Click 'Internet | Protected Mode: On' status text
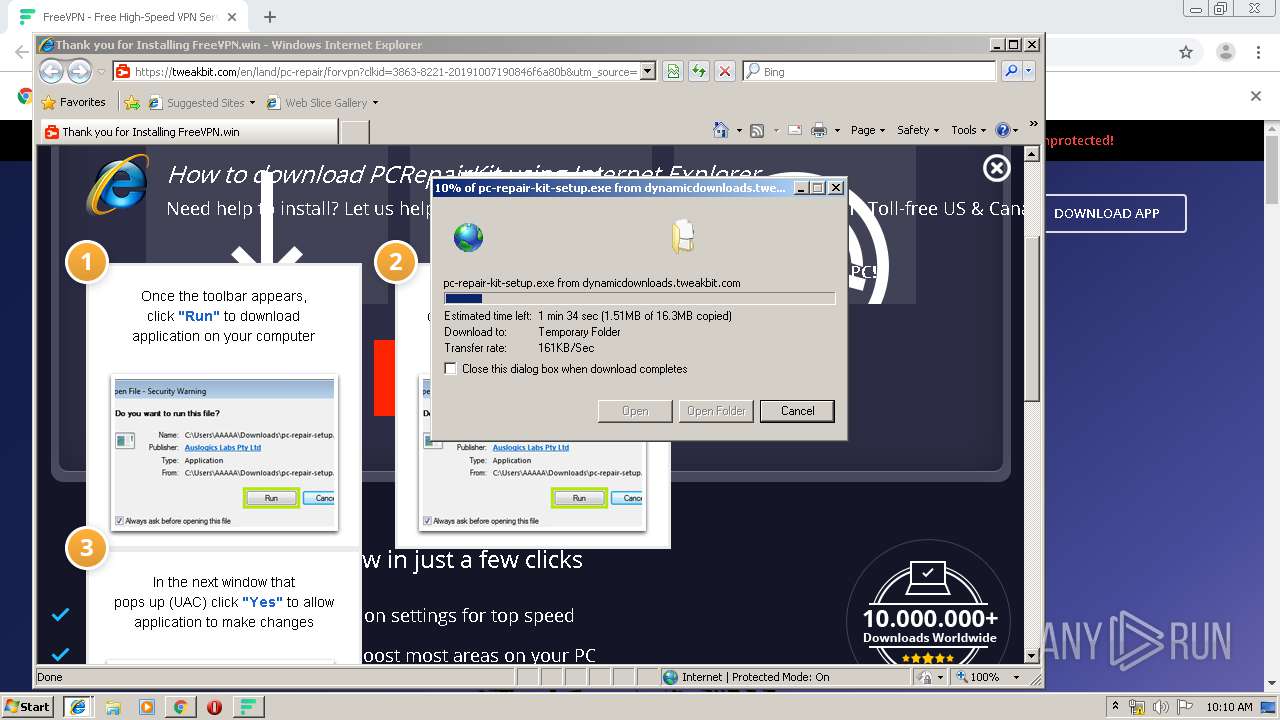The height and width of the screenshot is (720, 1280). click(755, 677)
